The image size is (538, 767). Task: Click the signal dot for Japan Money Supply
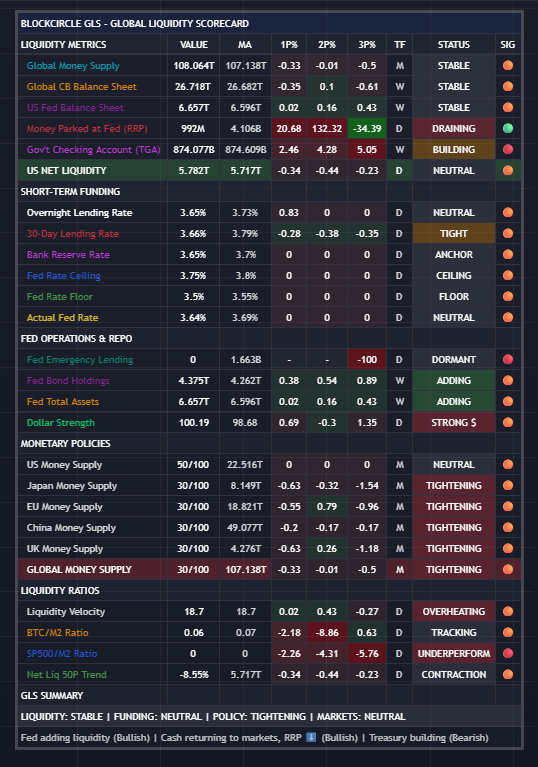point(508,486)
